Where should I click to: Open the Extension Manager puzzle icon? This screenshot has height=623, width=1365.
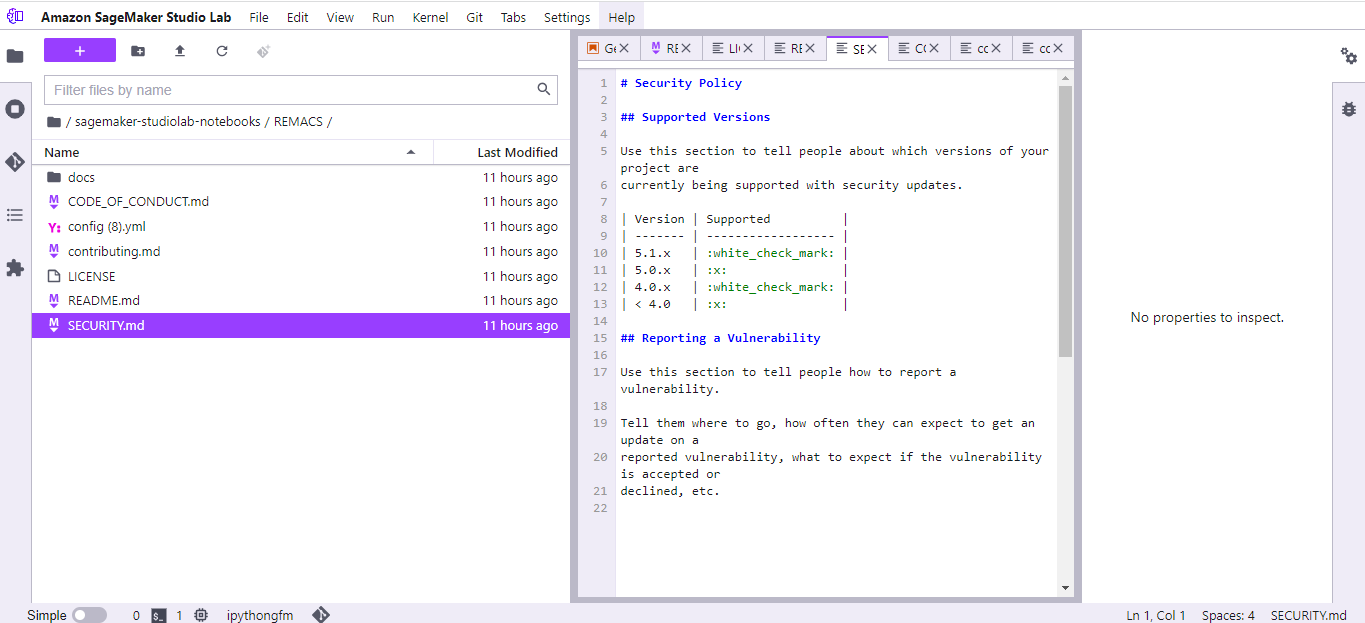pyautogui.click(x=15, y=268)
